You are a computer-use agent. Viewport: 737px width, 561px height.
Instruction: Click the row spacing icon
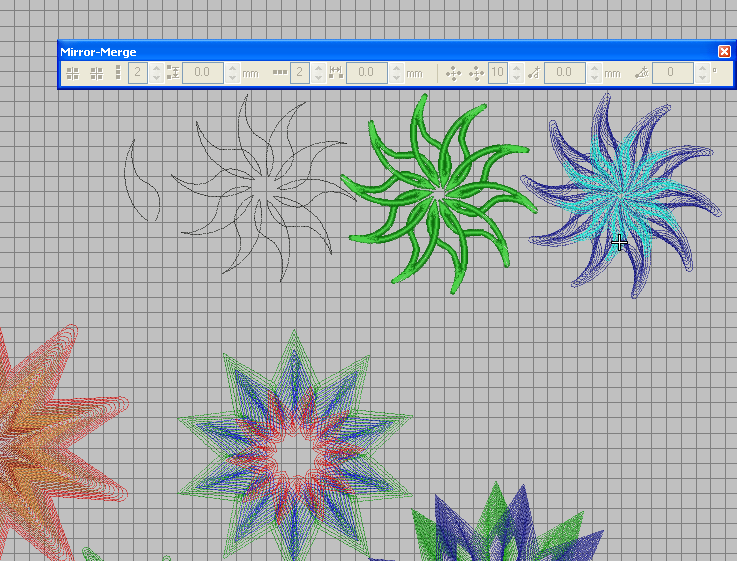point(173,73)
